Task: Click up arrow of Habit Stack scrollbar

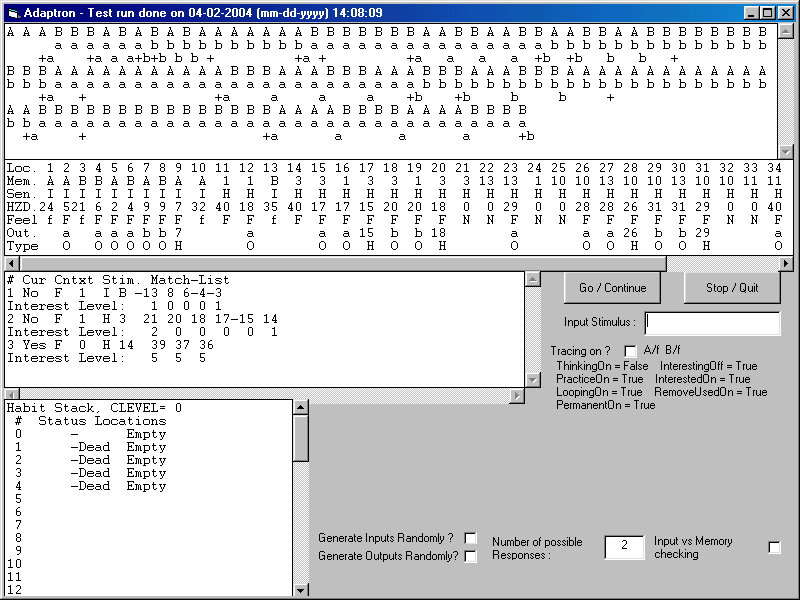Action: tap(301, 407)
